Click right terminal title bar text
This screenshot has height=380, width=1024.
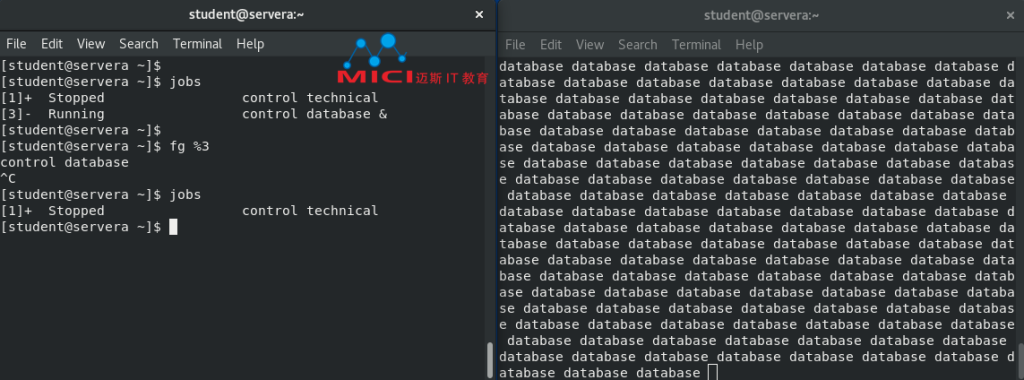pos(761,15)
